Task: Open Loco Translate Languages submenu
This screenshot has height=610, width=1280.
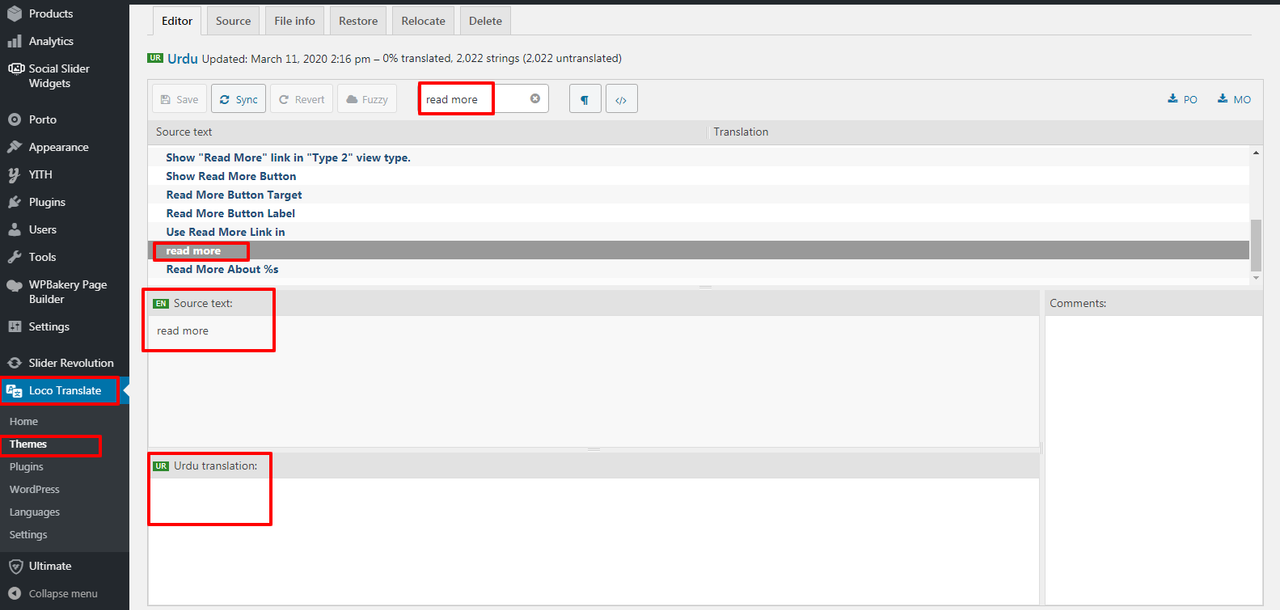Action: point(34,512)
